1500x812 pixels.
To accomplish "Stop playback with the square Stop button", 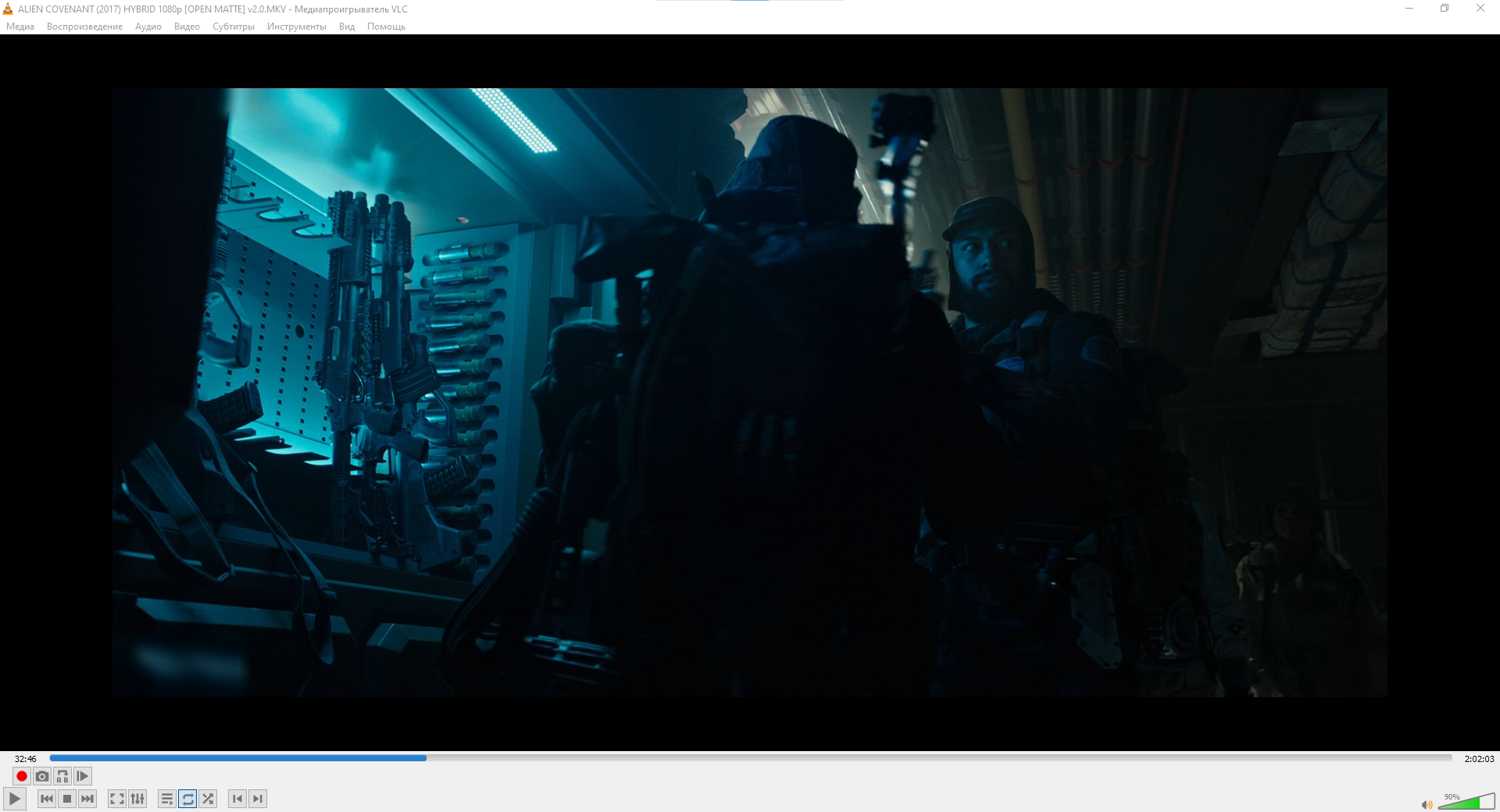I will [67, 799].
